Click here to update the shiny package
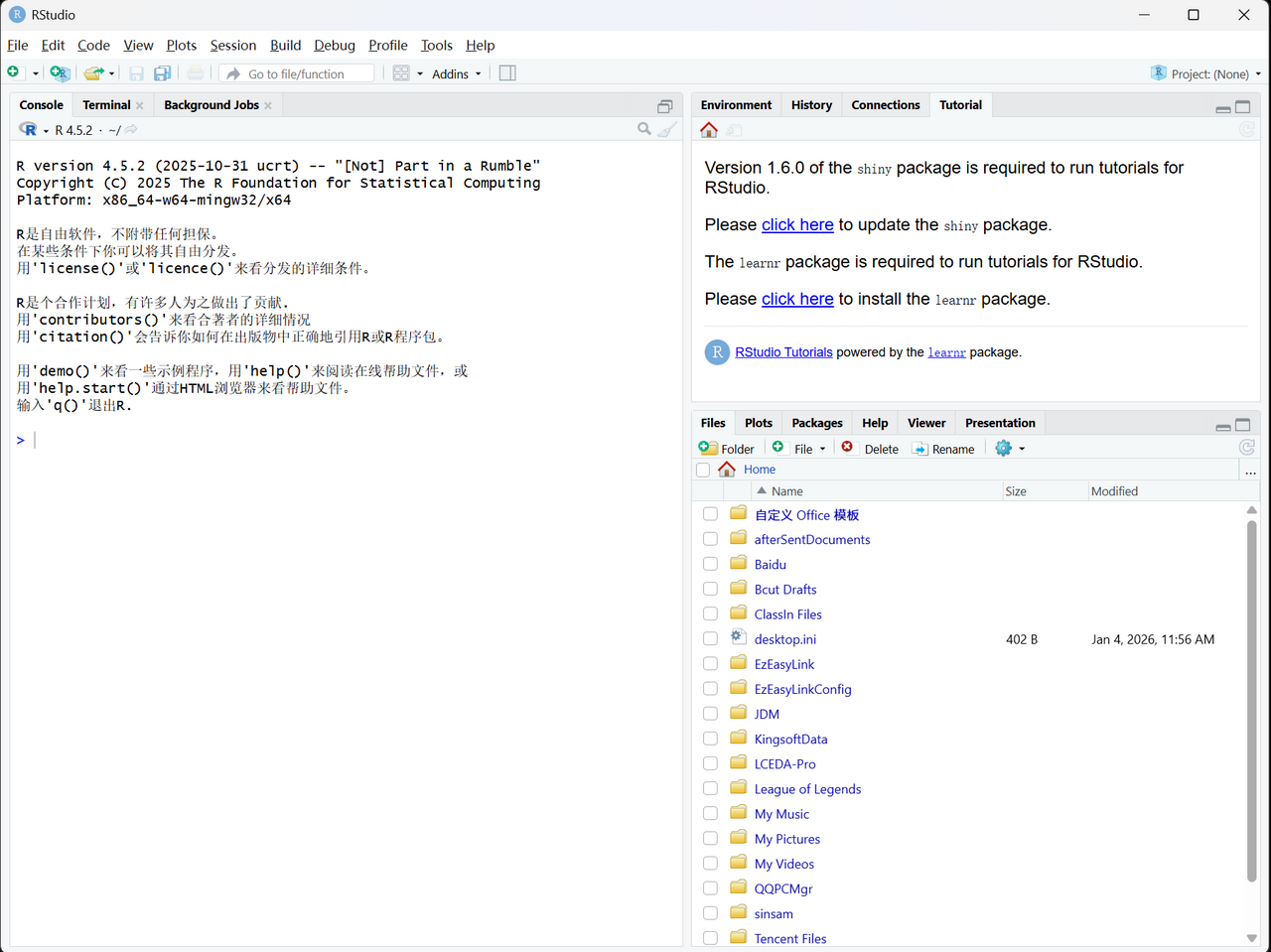This screenshot has height=952, width=1271. 796,224
